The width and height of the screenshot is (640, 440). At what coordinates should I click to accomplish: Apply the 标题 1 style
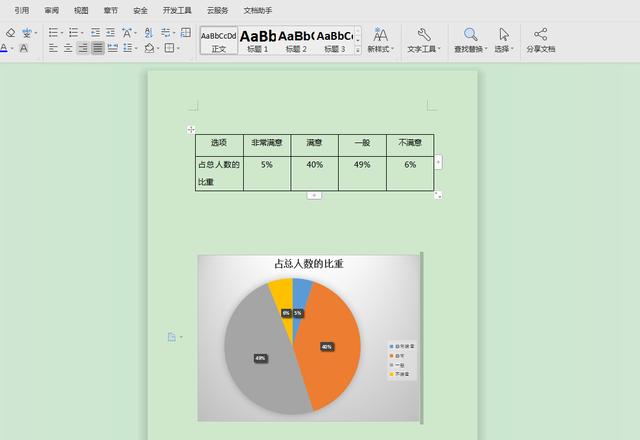click(x=258, y=40)
